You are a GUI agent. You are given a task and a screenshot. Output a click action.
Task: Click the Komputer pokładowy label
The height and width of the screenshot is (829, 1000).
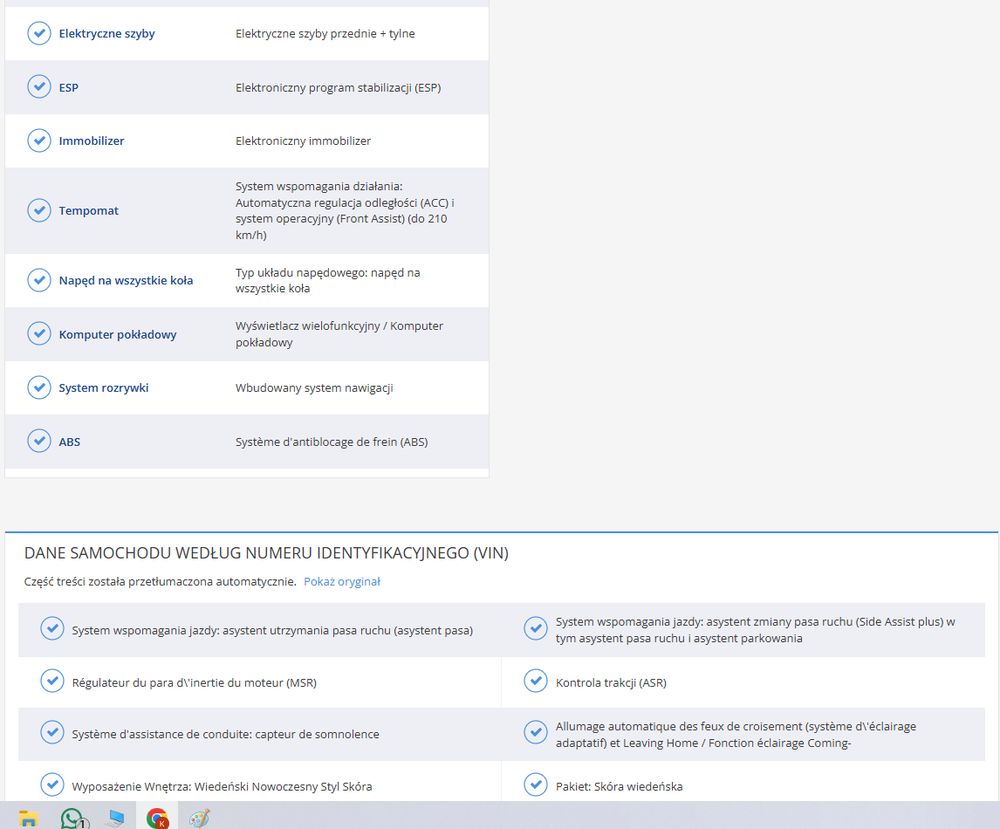117,334
